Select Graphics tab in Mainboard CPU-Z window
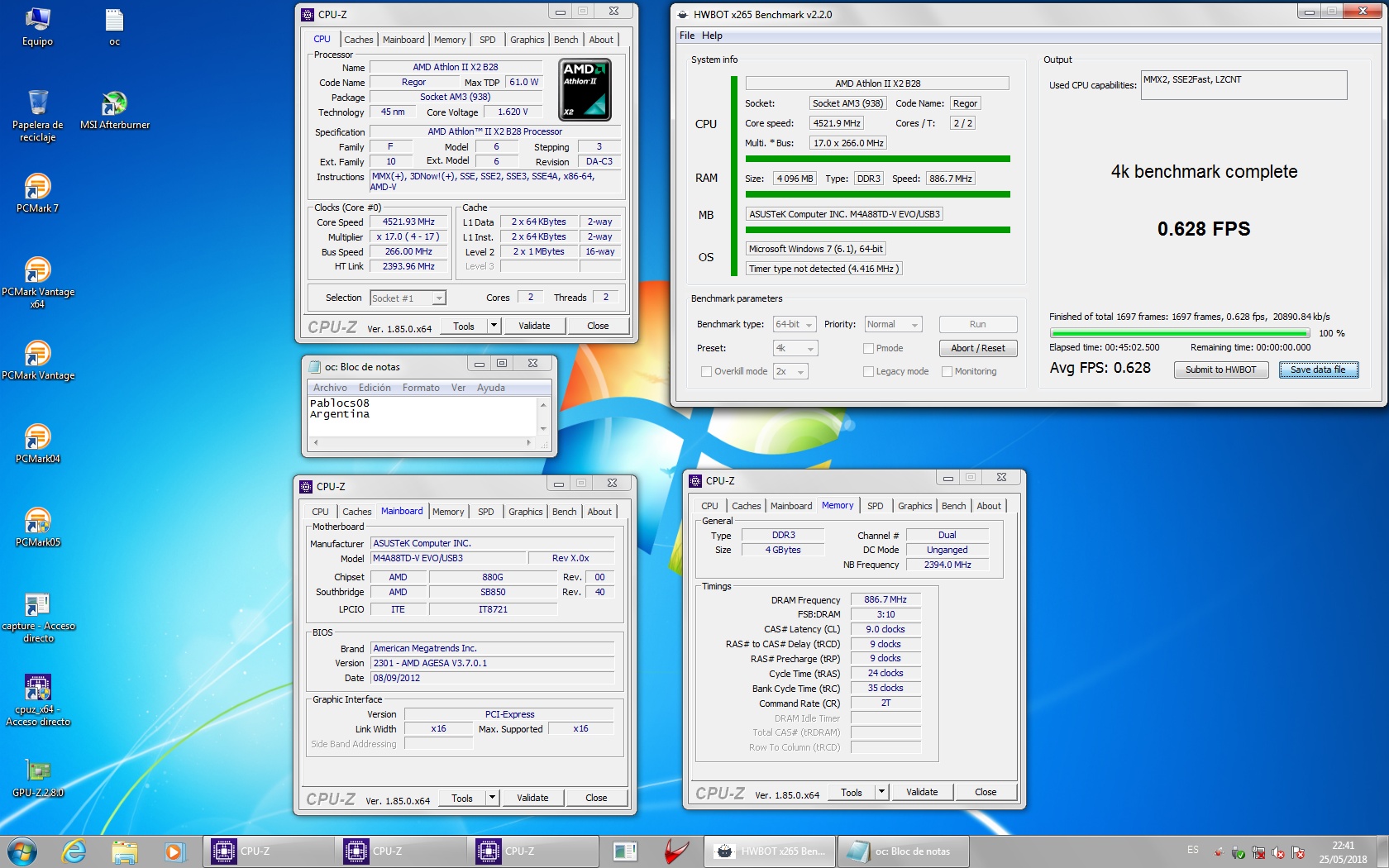This screenshot has height=868, width=1389. 525,512
